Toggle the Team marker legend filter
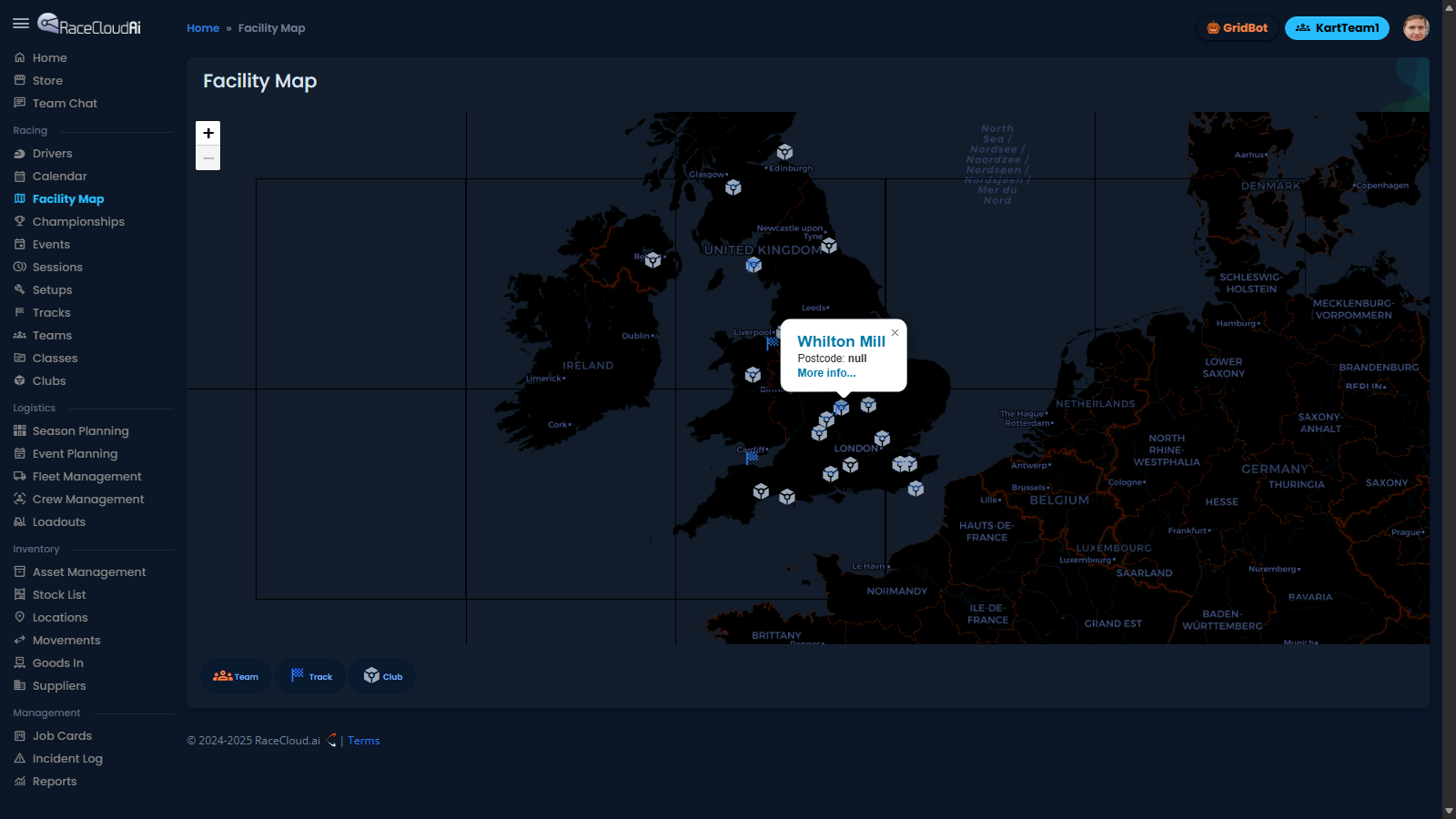The image size is (1456, 819). (x=236, y=676)
